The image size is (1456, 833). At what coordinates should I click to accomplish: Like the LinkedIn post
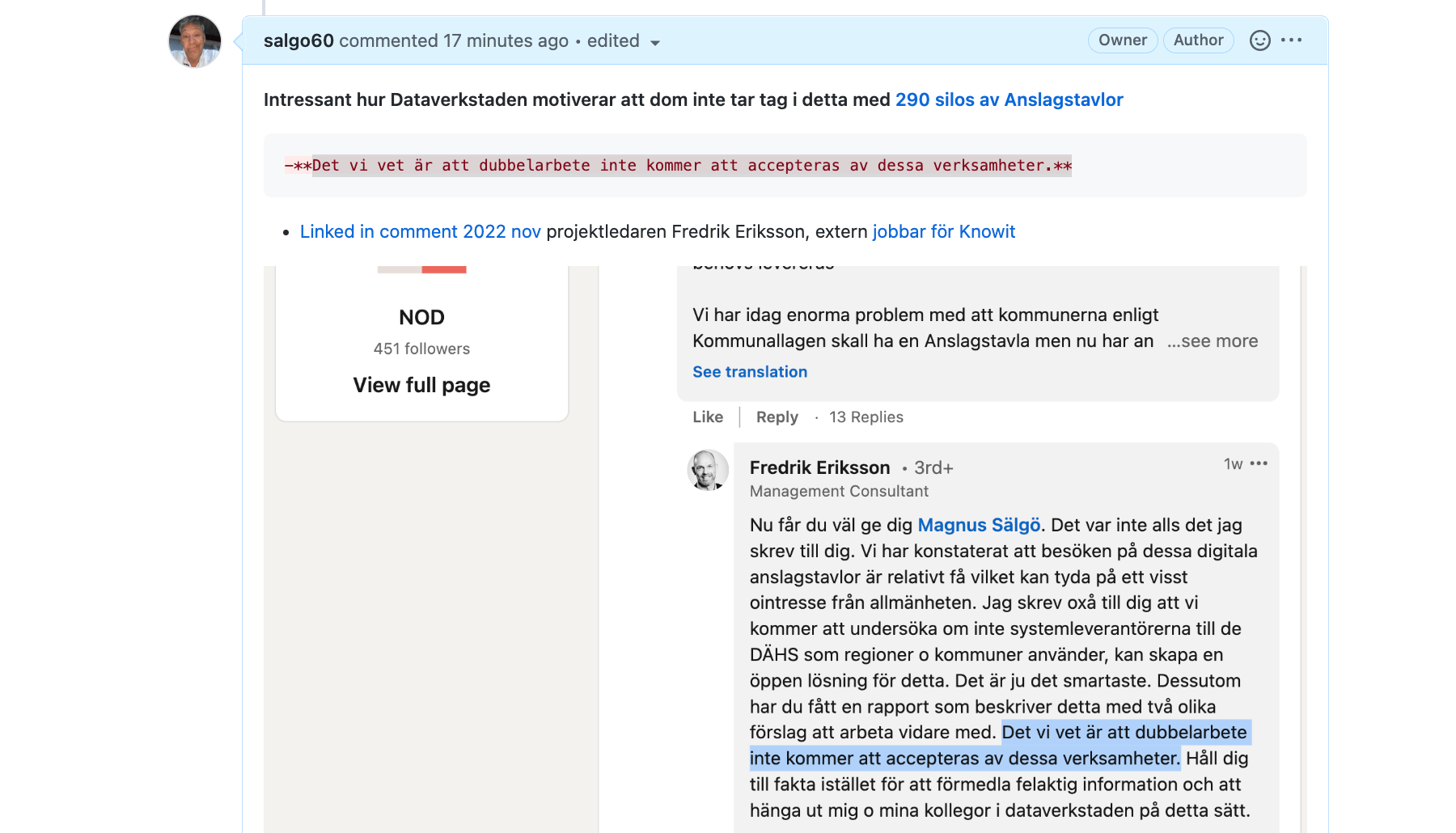click(708, 417)
